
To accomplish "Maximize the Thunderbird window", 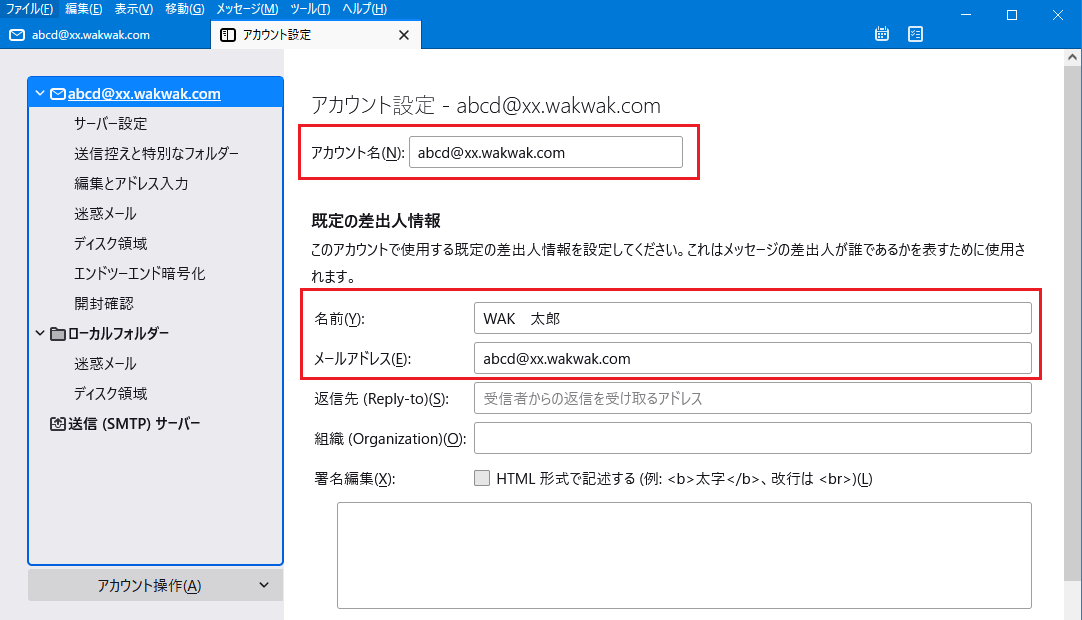I will (1012, 14).
